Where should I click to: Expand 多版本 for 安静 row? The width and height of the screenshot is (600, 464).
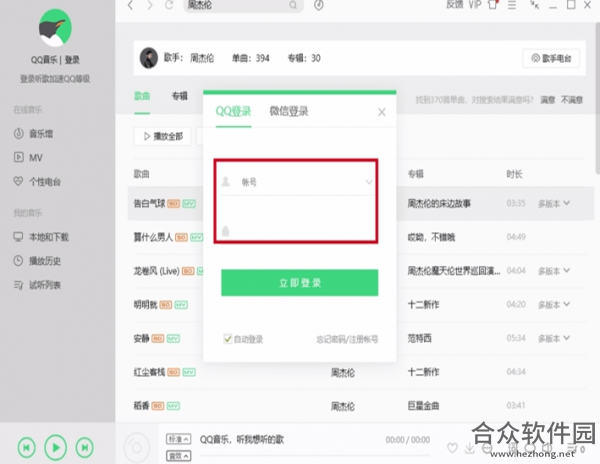click(554, 339)
